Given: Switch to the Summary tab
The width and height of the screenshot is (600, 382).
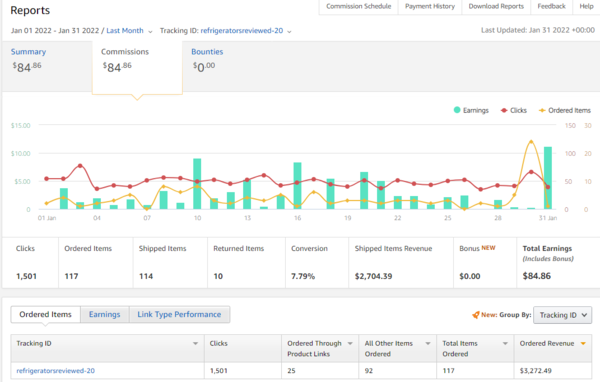Looking at the screenshot, I should point(28,52).
